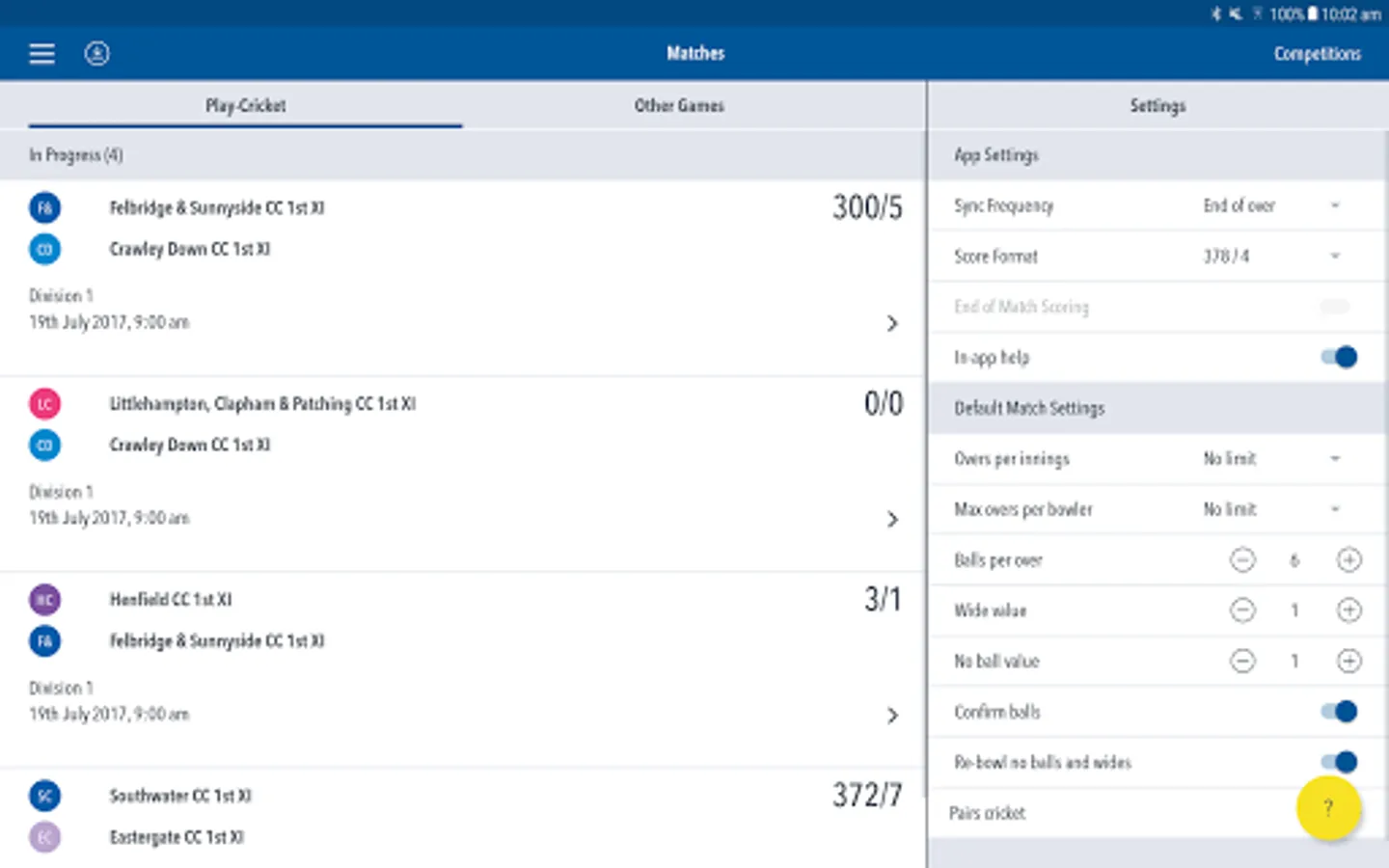1389x868 pixels.
Task: Tap the yellow help question mark button
Action: [x=1328, y=808]
